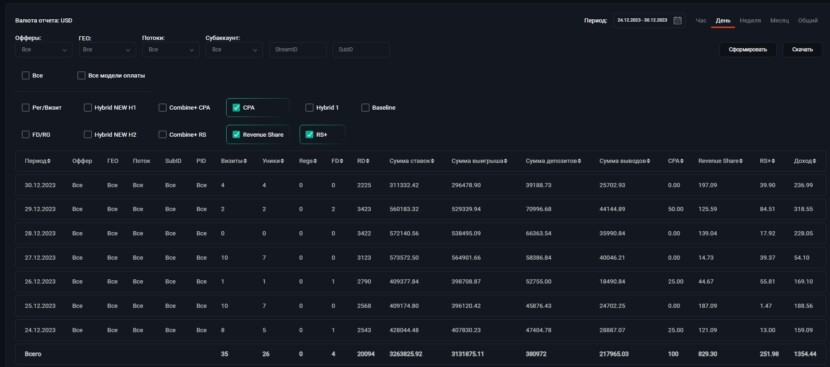Sort table by FD column arrow
Image resolution: width=830 pixels, height=367 pixels.
click(x=341, y=160)
